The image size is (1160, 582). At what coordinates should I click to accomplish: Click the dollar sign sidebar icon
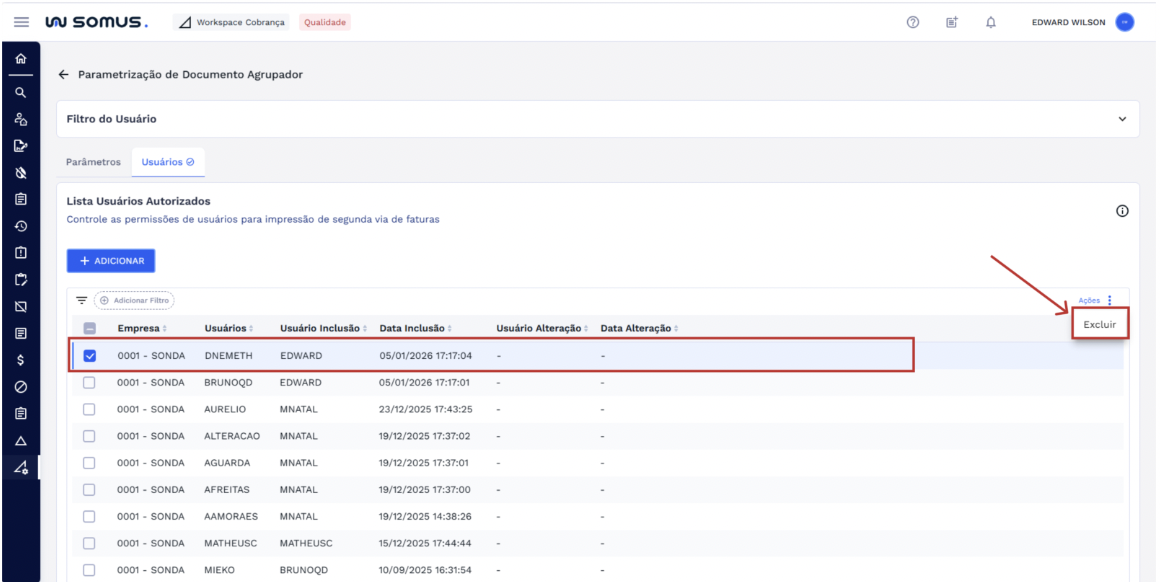19,359
